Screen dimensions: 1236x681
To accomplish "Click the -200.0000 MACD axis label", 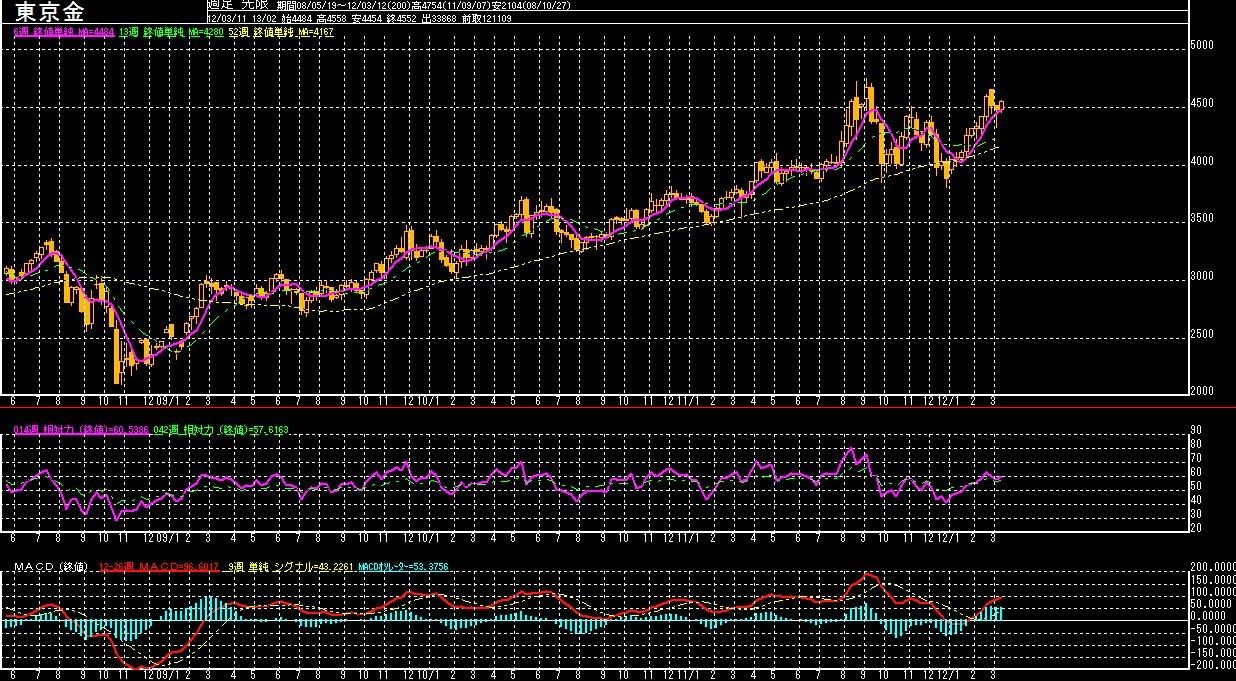I will click(1213, 665).
